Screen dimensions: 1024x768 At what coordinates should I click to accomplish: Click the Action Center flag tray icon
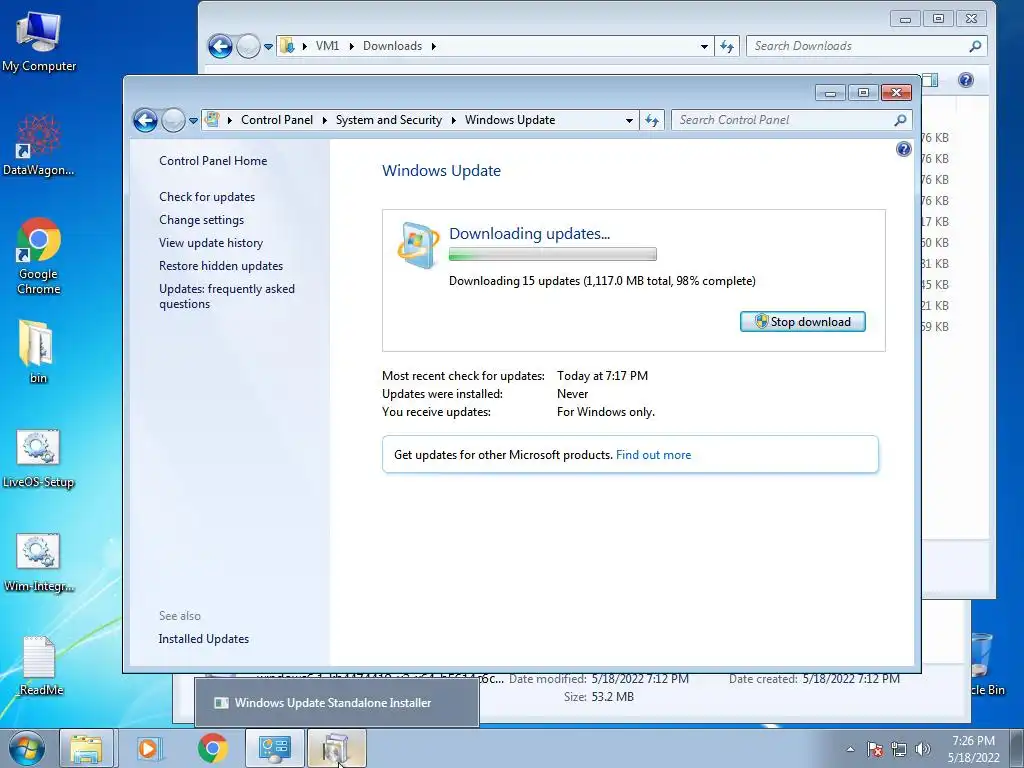coord(875,749)
